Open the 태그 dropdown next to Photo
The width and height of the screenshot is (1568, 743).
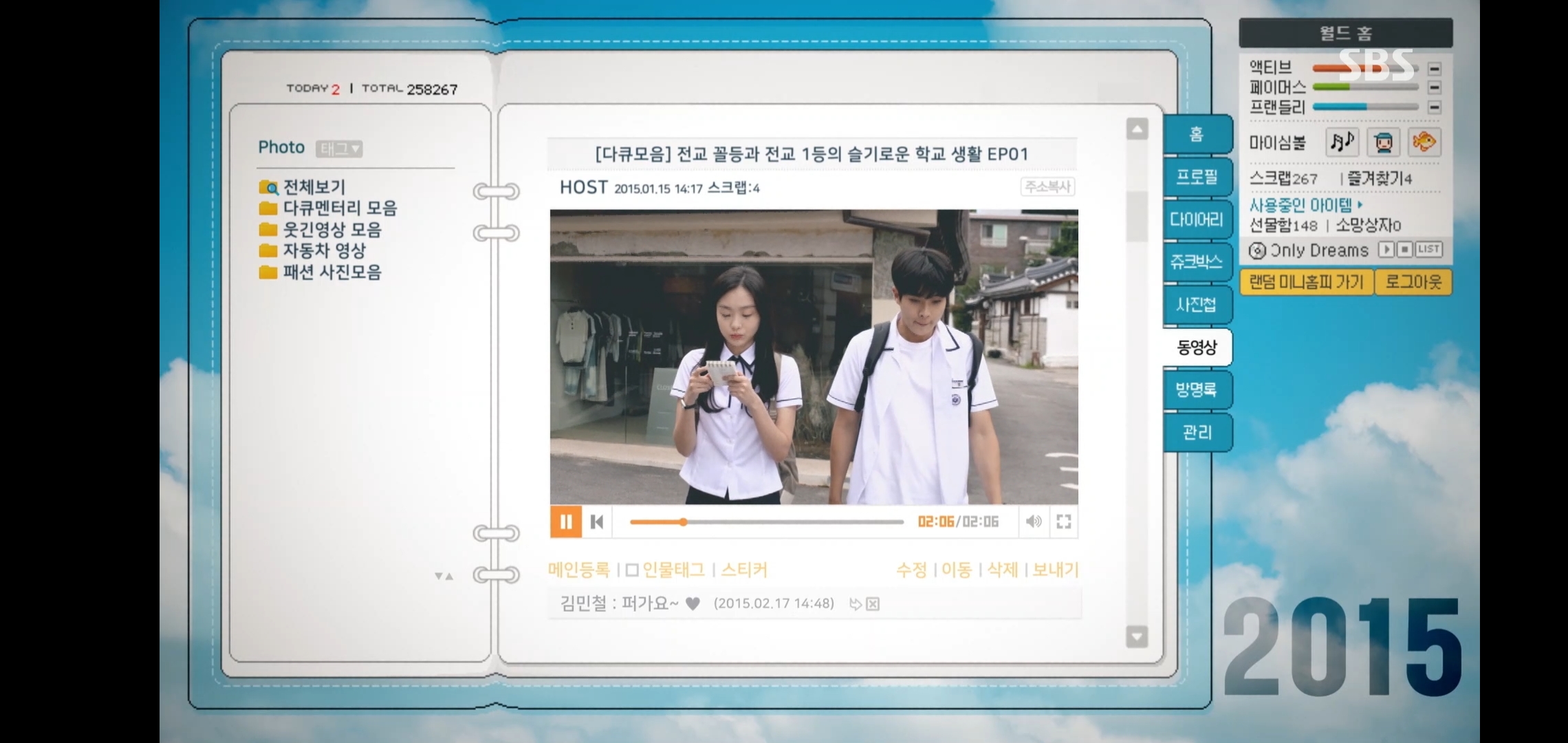[339, 149]
